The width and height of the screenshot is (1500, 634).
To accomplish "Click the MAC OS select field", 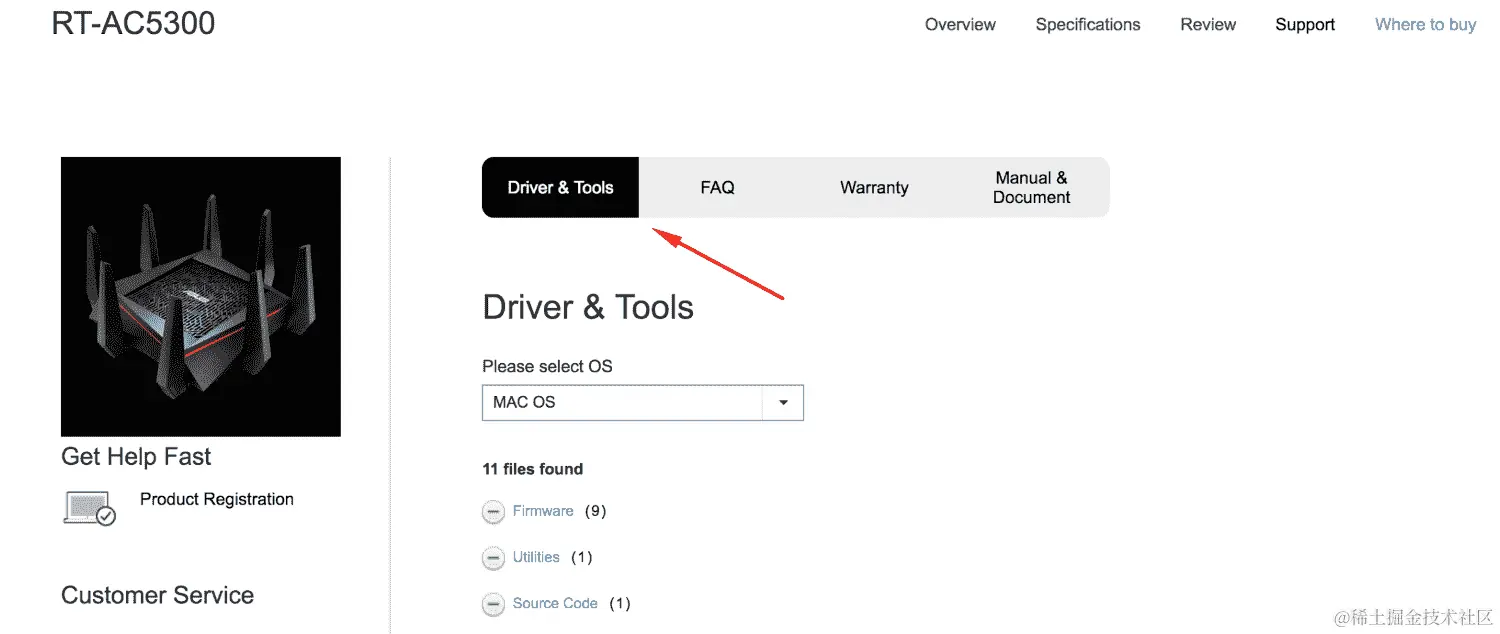I will [643, 403].
